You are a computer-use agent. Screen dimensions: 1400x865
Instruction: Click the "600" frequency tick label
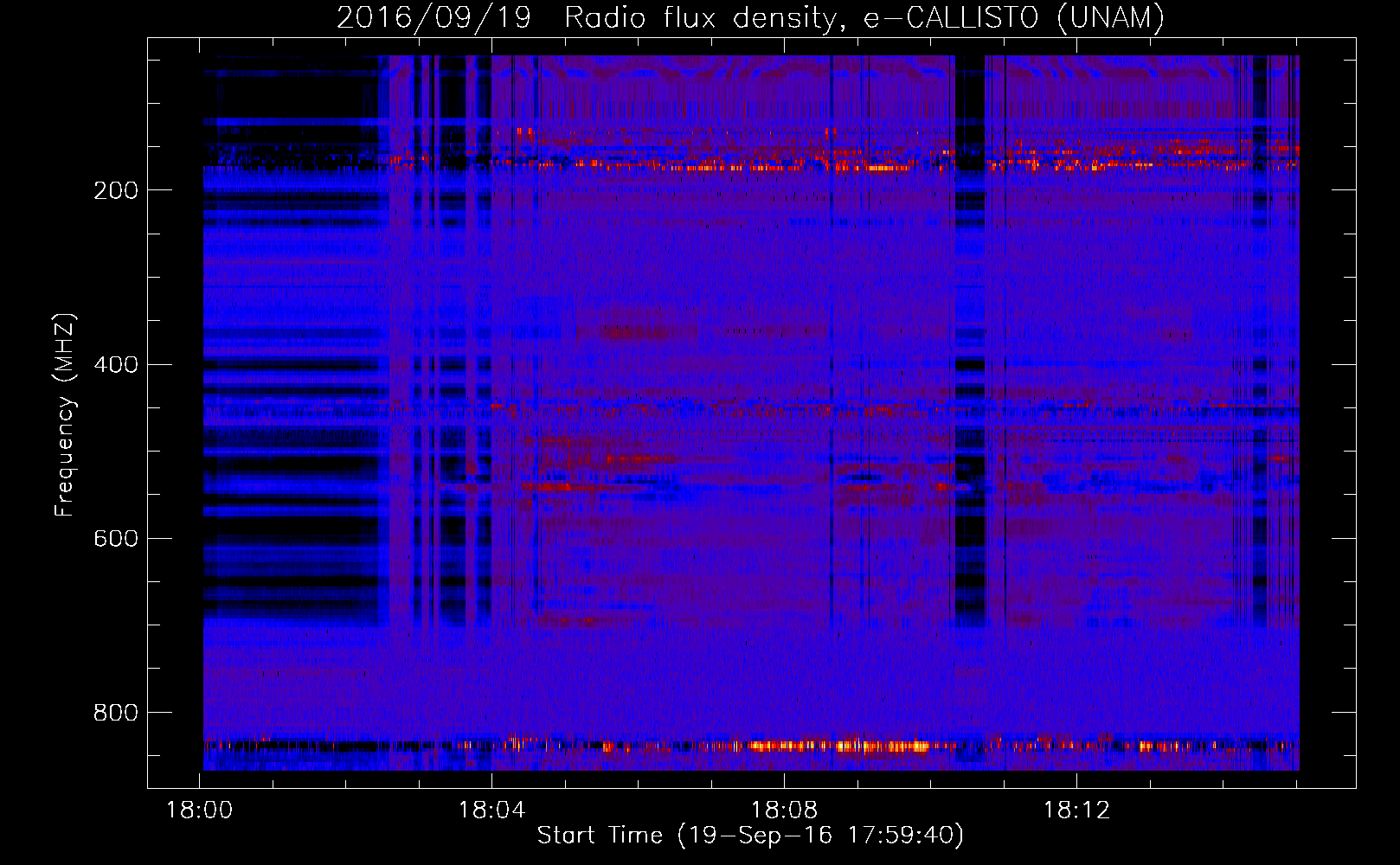tap(116, 538)
